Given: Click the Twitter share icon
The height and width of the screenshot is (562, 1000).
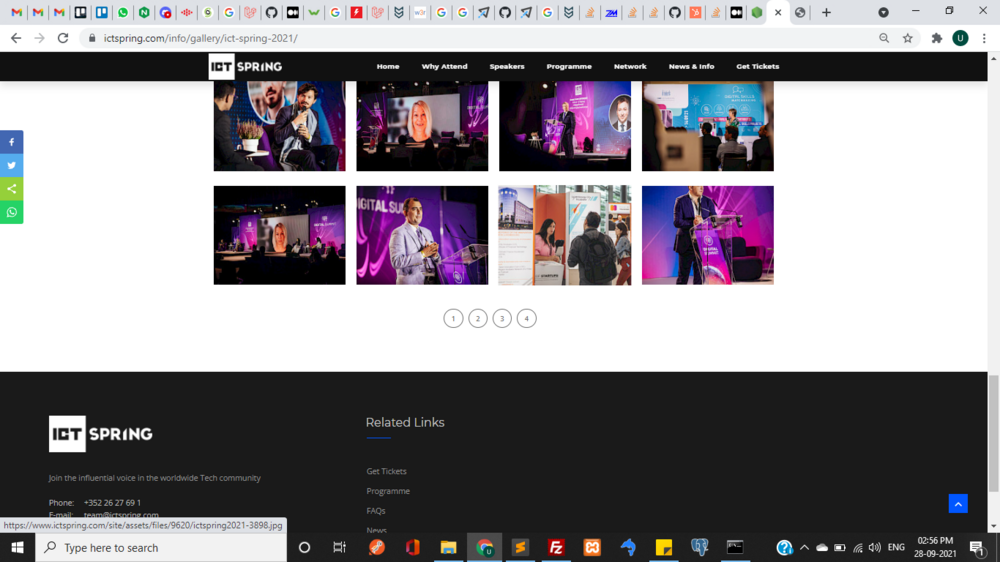Looking at the screenshot, I should tap(12, 166).
